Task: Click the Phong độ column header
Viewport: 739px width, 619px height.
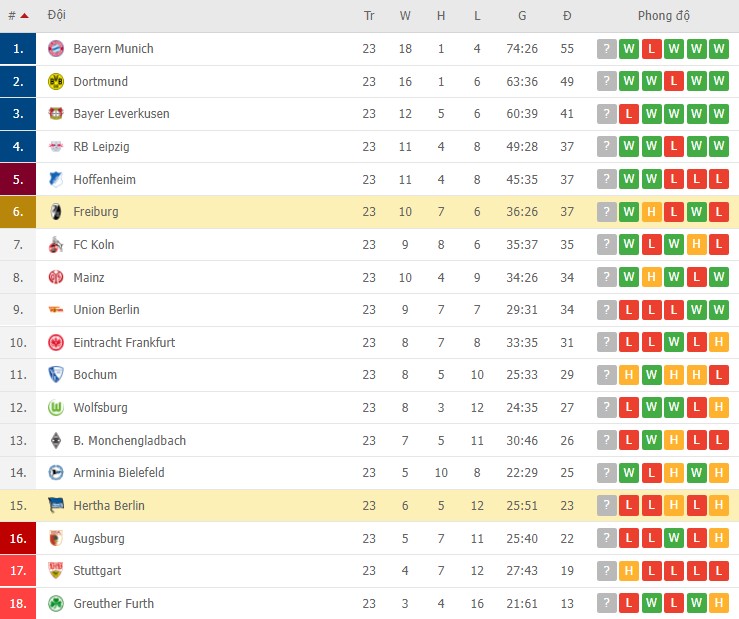Action: tap(664, 16)
